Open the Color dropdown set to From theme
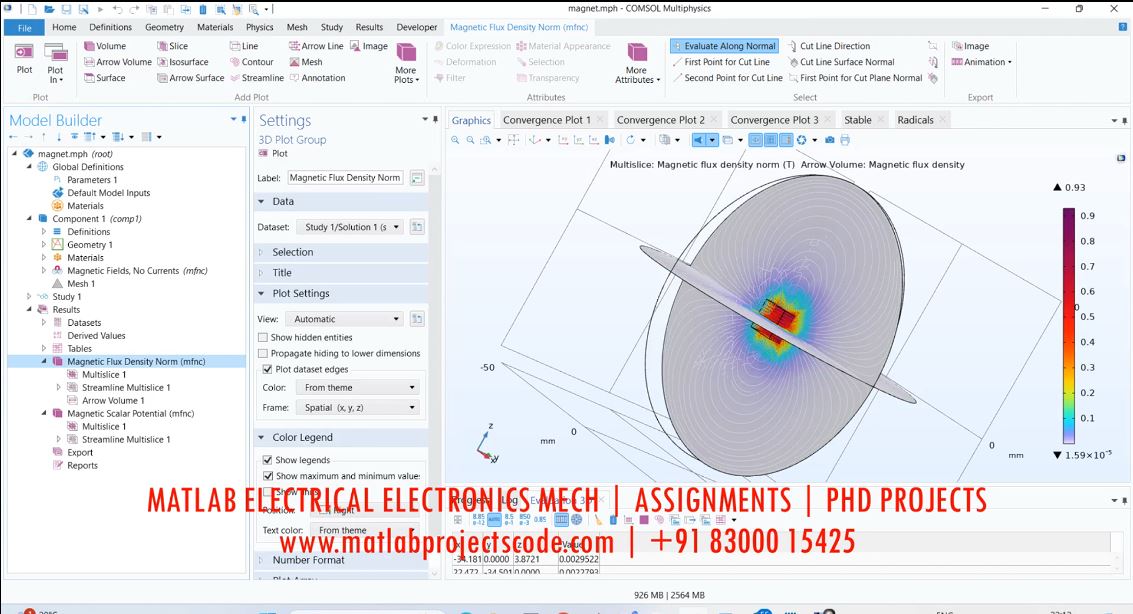Screen dimensions: 1133x614 tap(356, 388)
